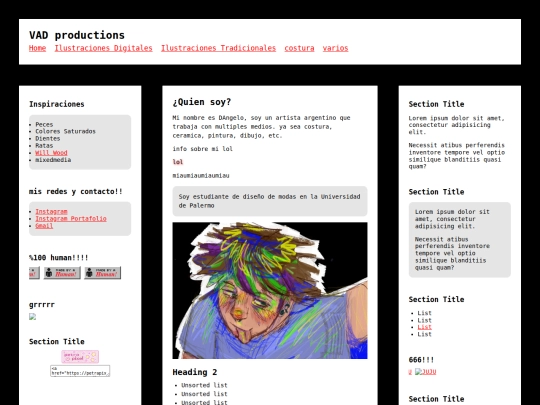Screen dimensions: 540x405
Task: Click the middle Made by a Human badge
Action: pyautogui.click(x=62, y=273)
